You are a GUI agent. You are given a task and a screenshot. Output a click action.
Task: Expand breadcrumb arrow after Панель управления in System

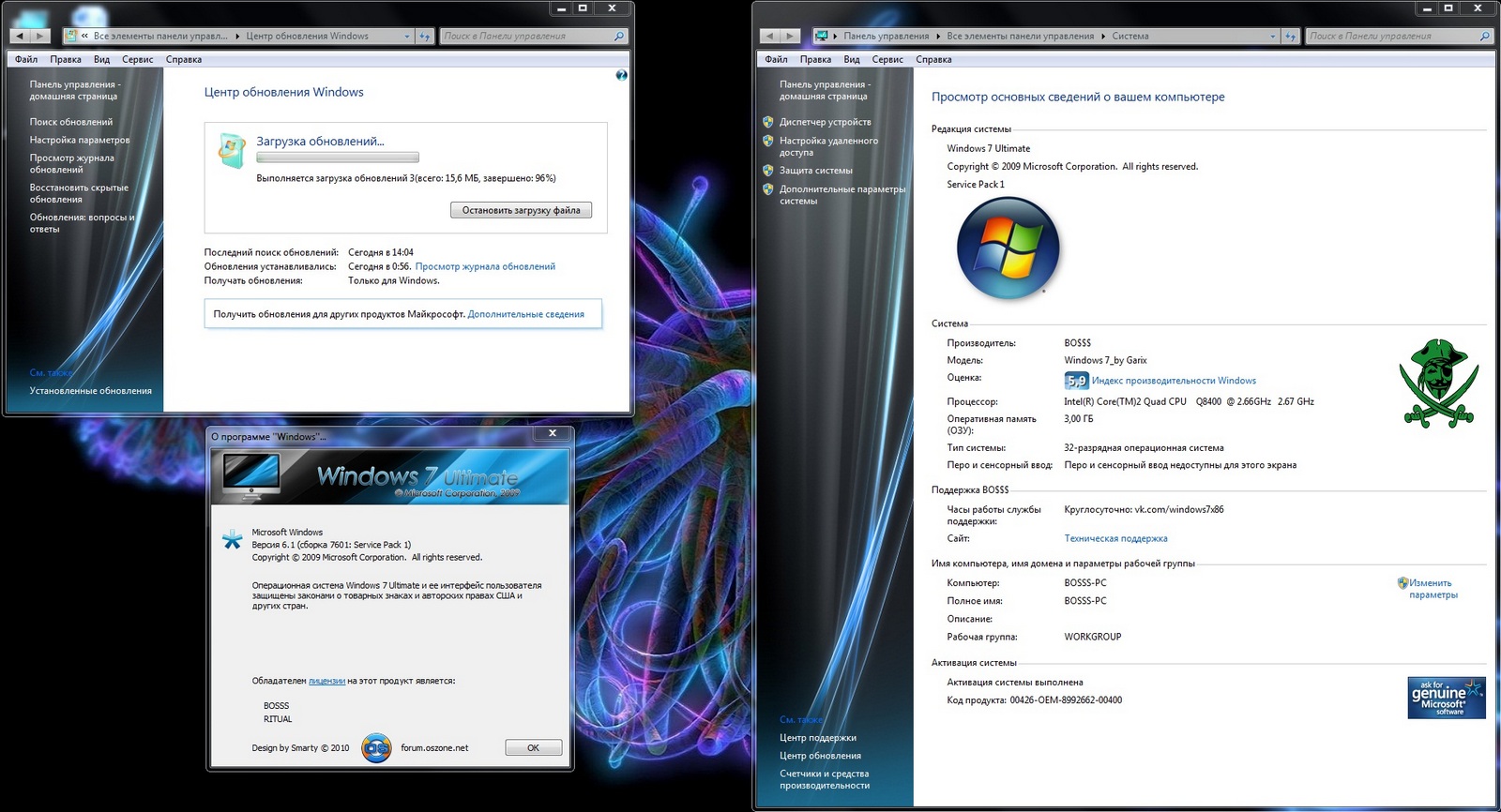(938, 37)
